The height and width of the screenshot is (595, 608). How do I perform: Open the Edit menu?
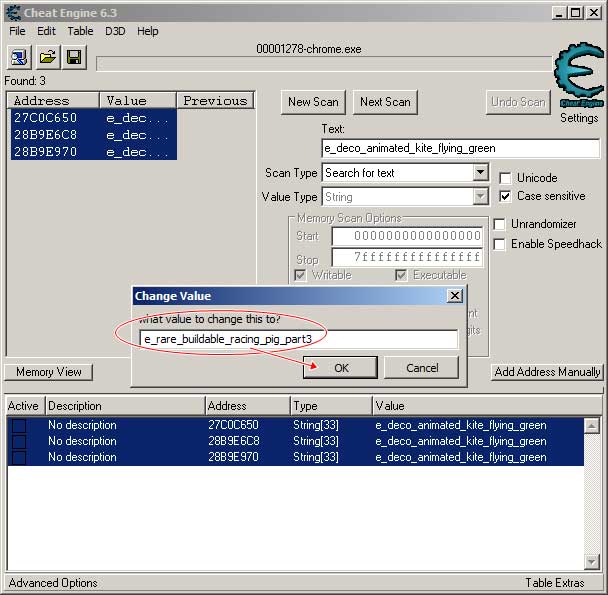[x=46, y=31]
